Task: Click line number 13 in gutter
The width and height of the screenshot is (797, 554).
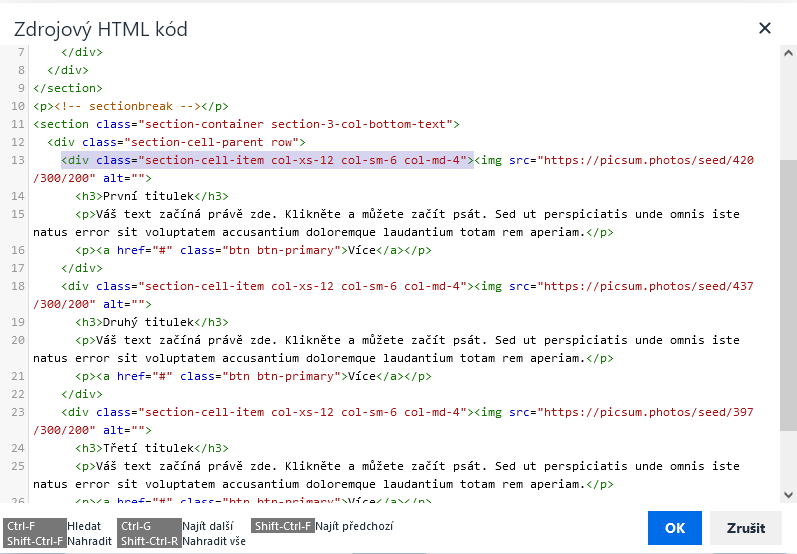Action: [x=17, y=160]
